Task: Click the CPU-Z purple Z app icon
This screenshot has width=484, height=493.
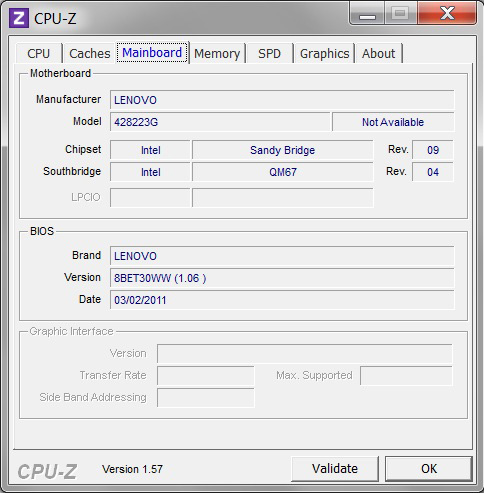Action: tap(19, 18)
